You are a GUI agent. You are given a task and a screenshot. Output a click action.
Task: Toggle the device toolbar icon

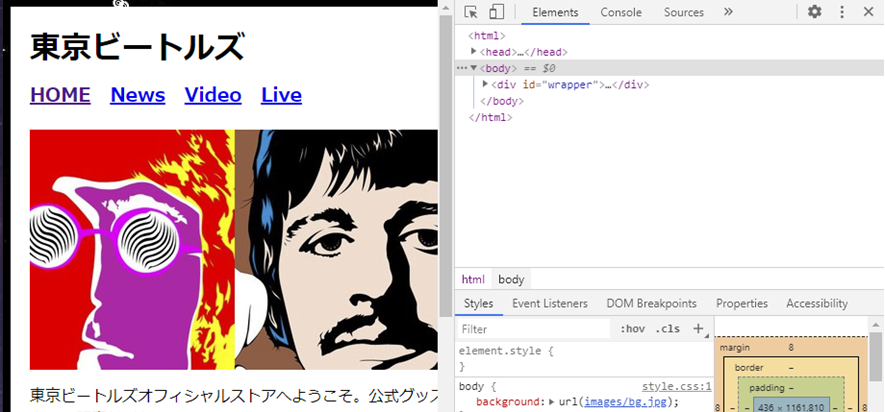(496, 12)
